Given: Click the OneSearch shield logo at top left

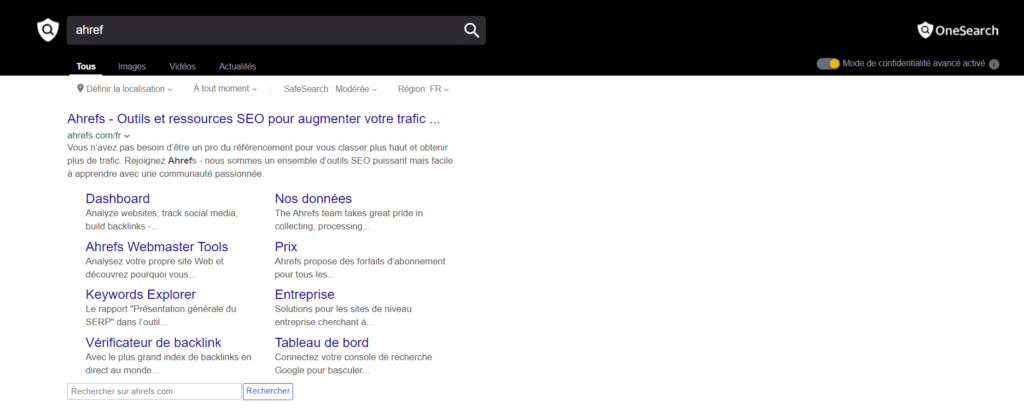Looking at the screenshot, I should 47,30.
